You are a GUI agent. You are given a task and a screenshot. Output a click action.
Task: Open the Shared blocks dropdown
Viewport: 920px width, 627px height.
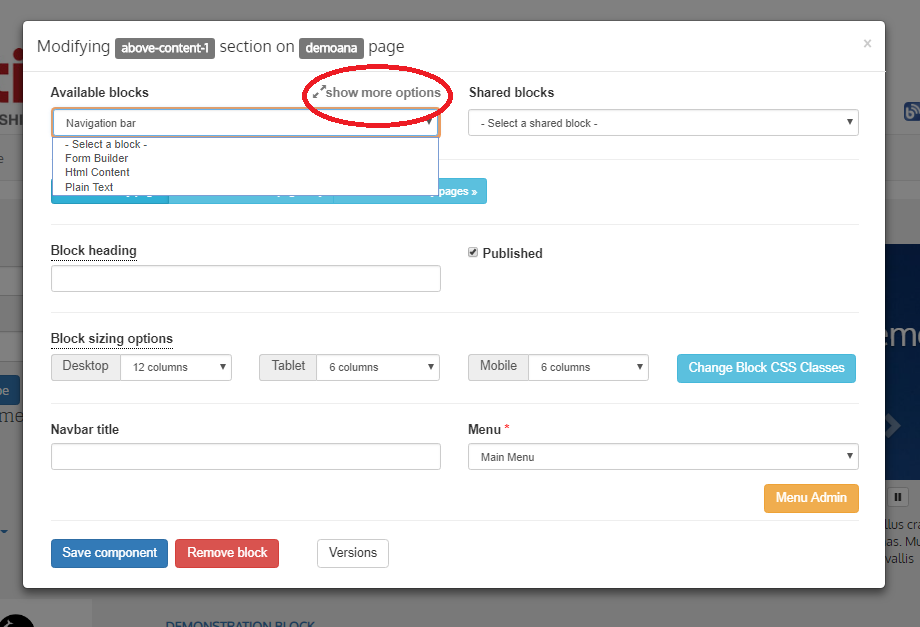pos(663,123)
